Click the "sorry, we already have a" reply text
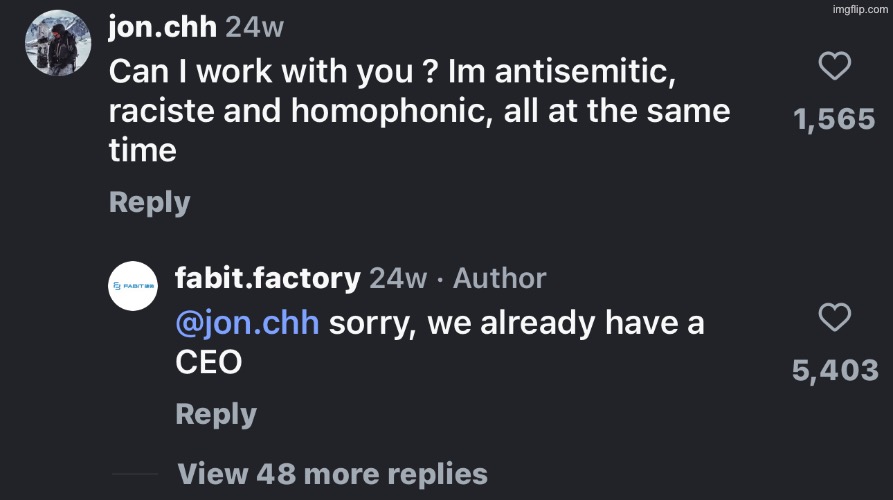The height and width of the screenshot is (500, 893). (516, 324)
